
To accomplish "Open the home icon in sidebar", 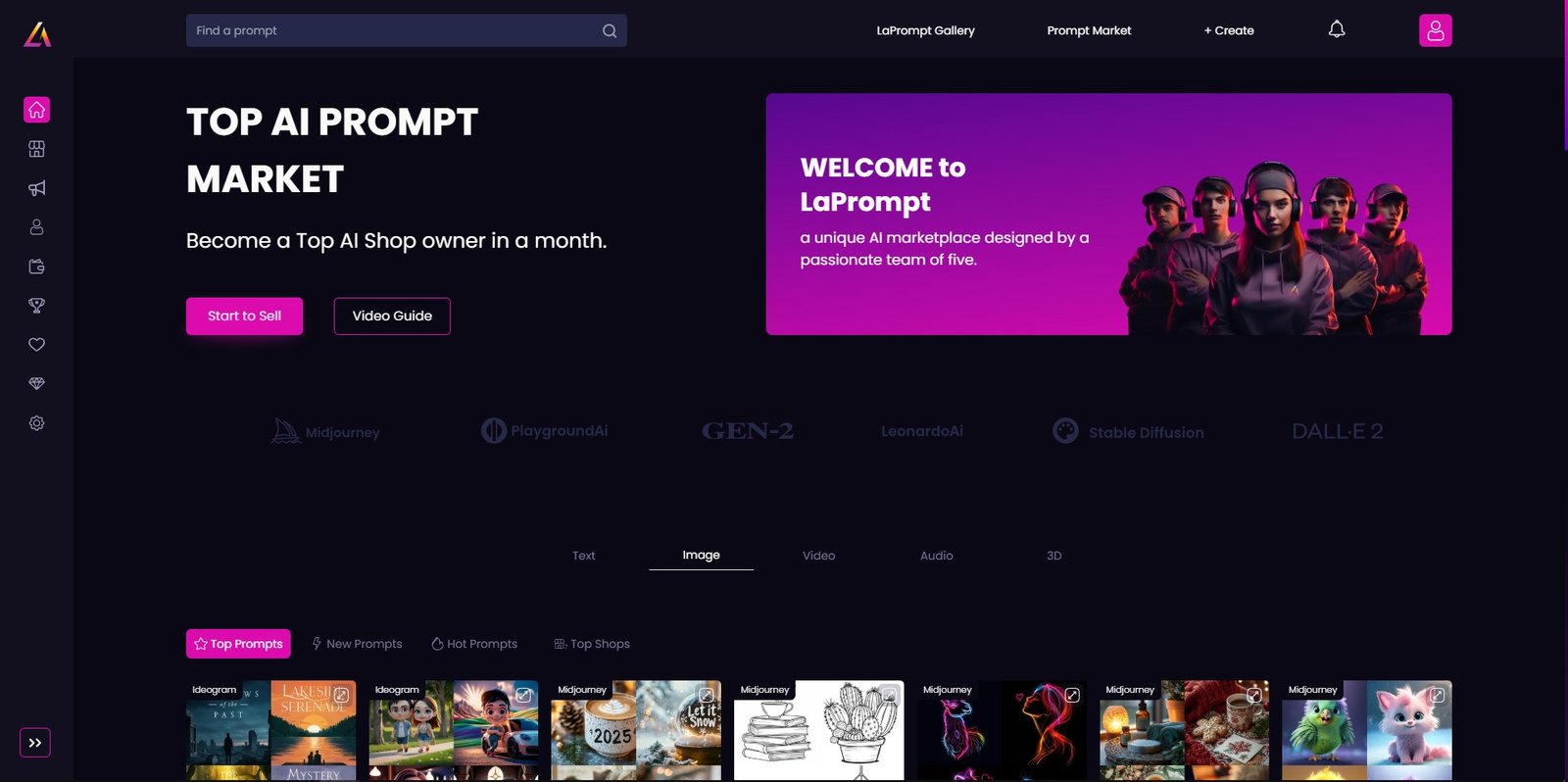I will (x=36, y=110).
